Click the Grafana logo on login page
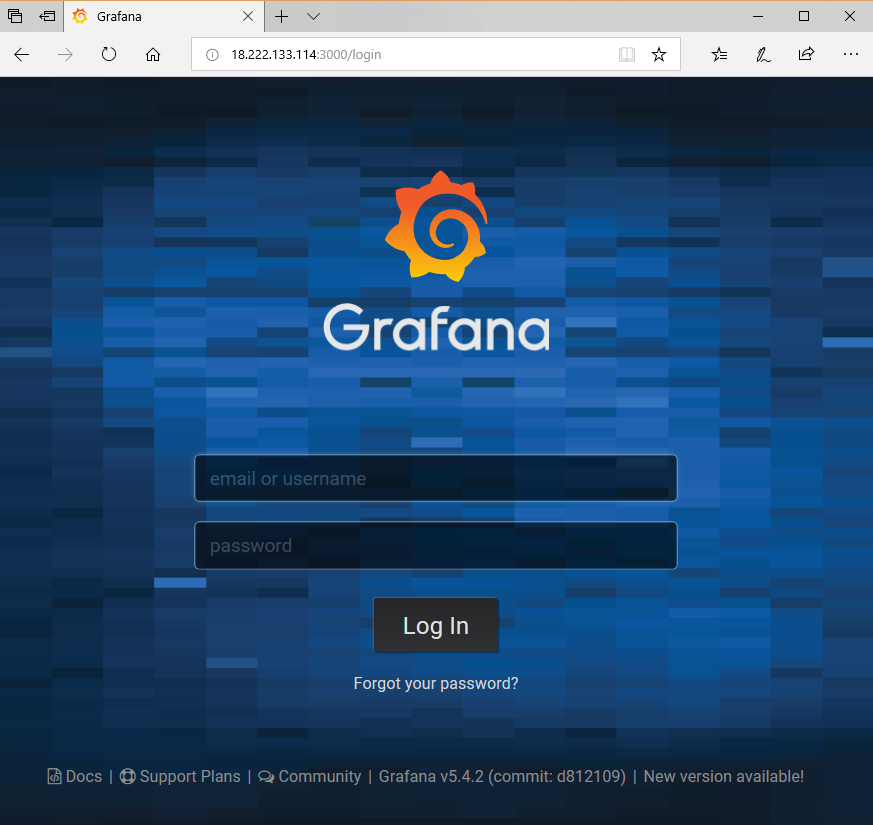The width and height of the screenshot is (873, 825). [436, 261]
